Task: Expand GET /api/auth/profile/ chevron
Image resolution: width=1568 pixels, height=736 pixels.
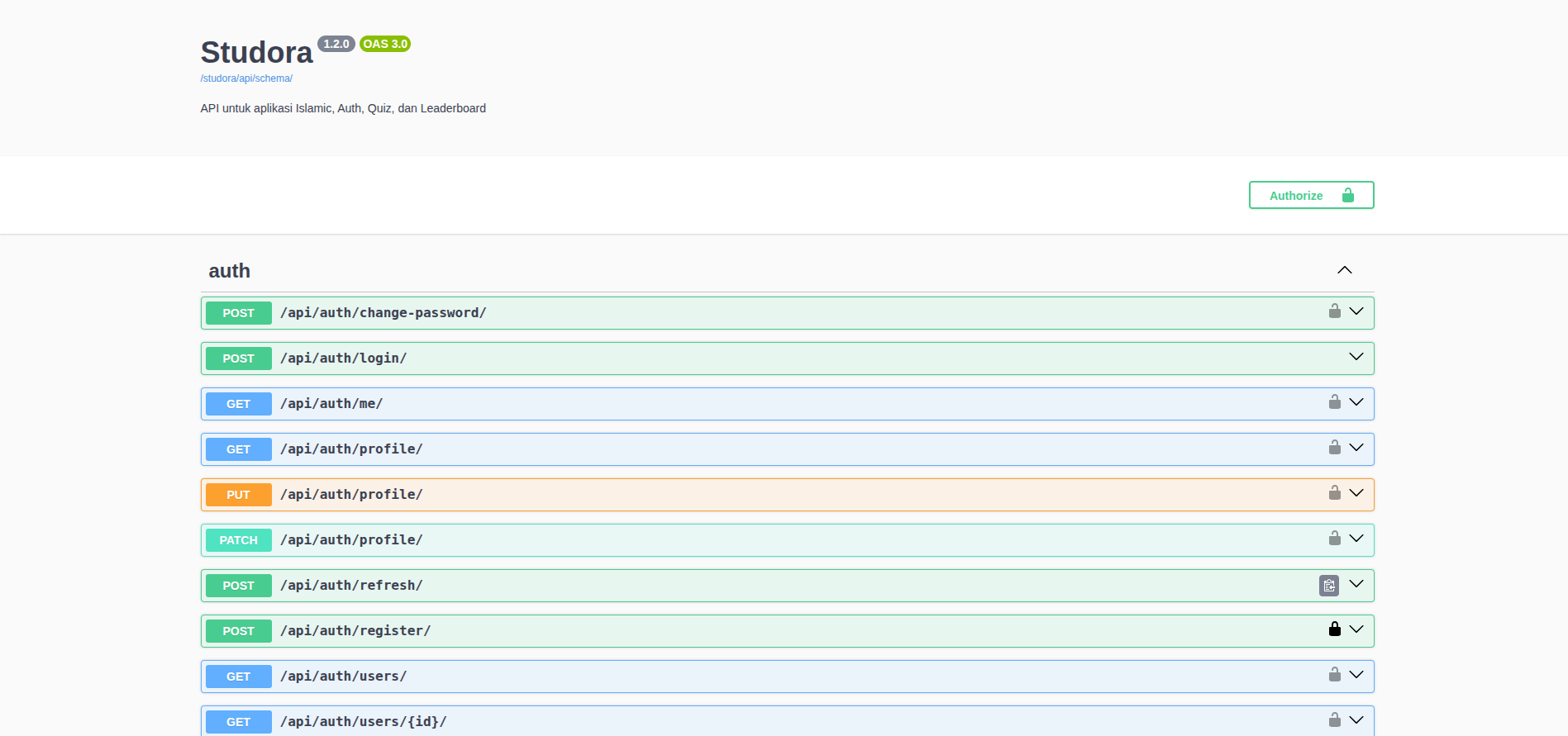Action: 1356,448
